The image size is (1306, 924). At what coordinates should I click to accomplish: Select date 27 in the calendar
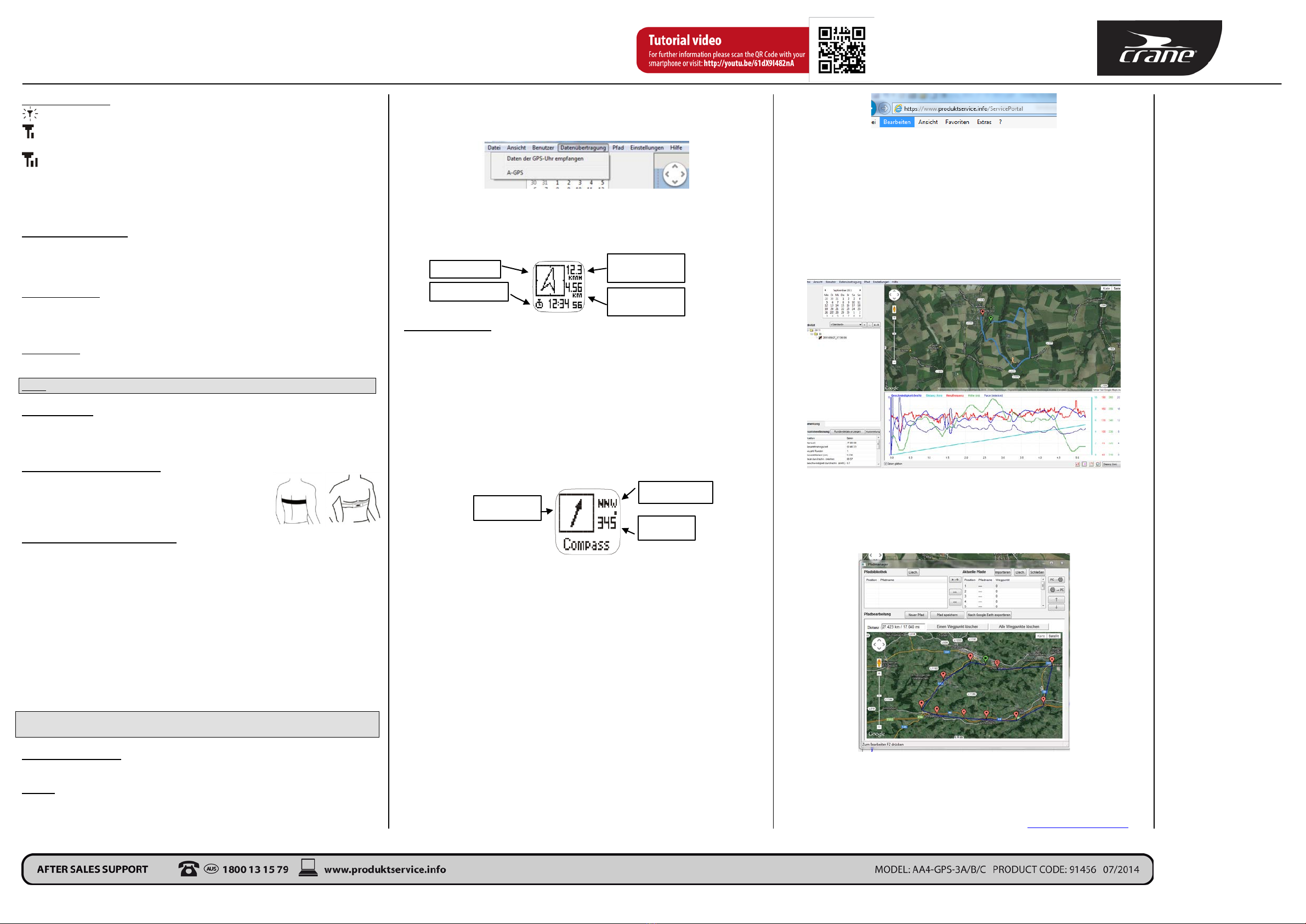click(832, 313)
